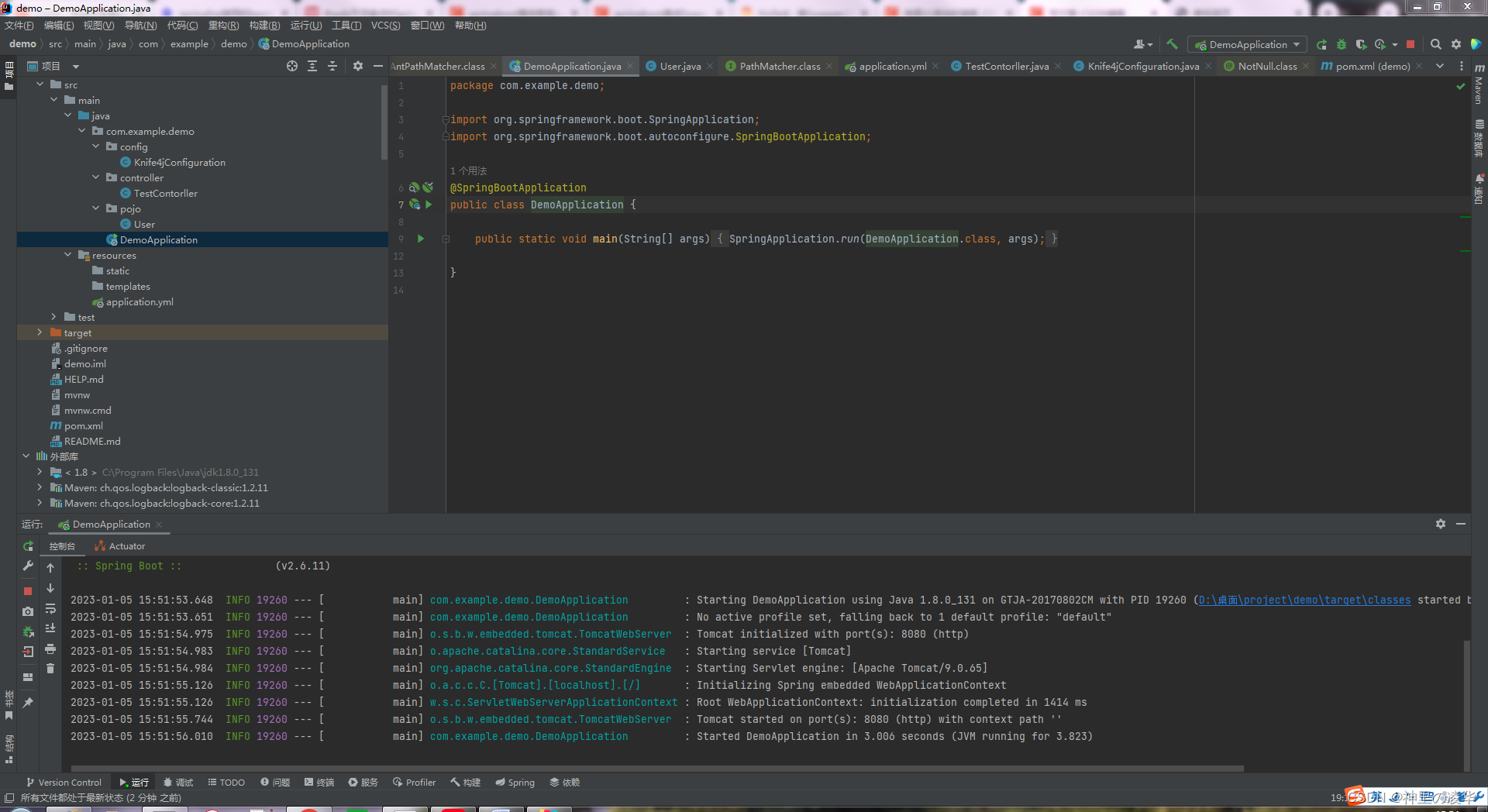Click the Exit icon in Run panel
Image resolution: width=1488 pixels, height=812 pixels.
[x=28, y=652]
